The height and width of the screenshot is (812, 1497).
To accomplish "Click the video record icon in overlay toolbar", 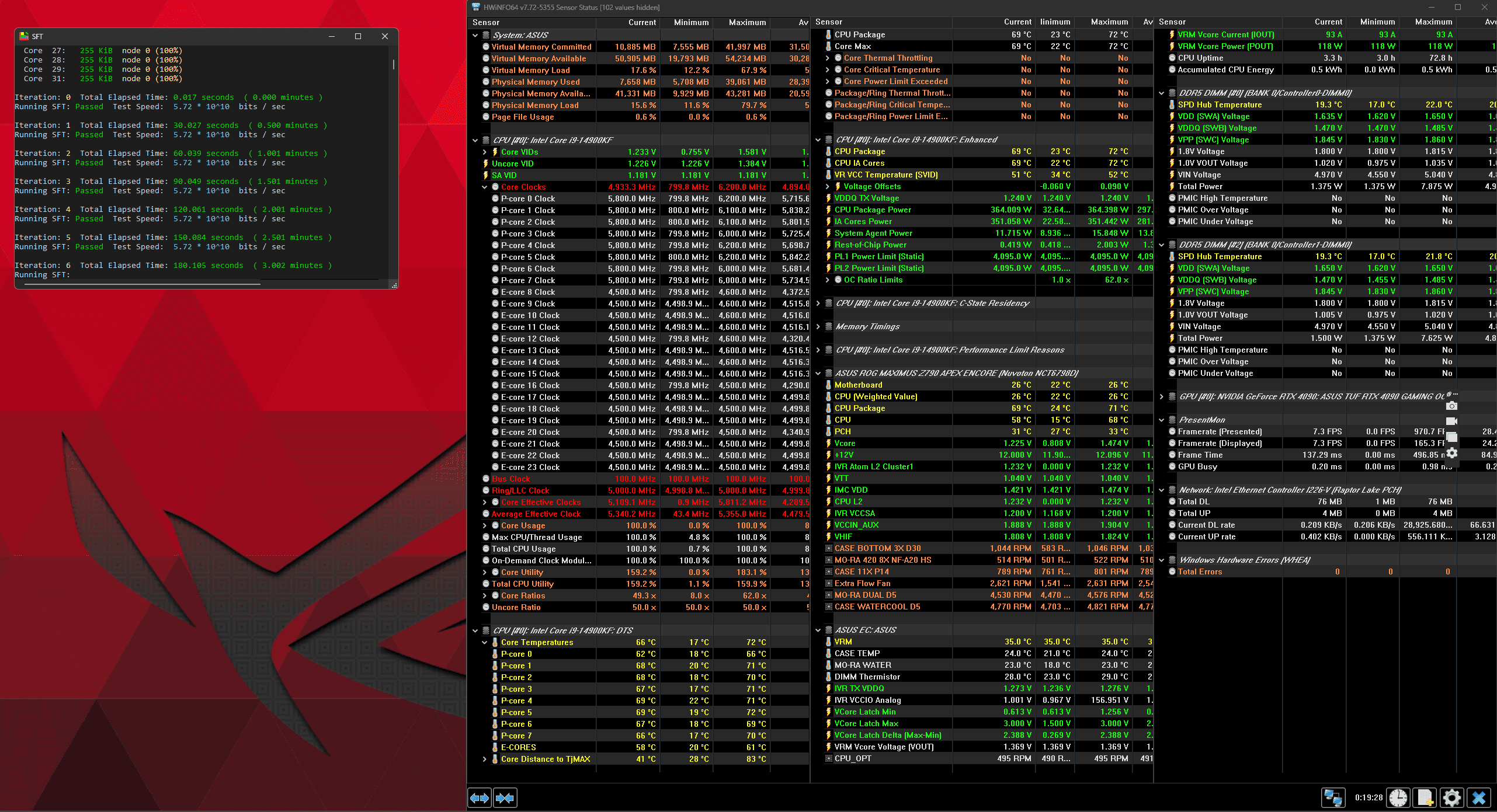I will click(x=1451, y=421).
